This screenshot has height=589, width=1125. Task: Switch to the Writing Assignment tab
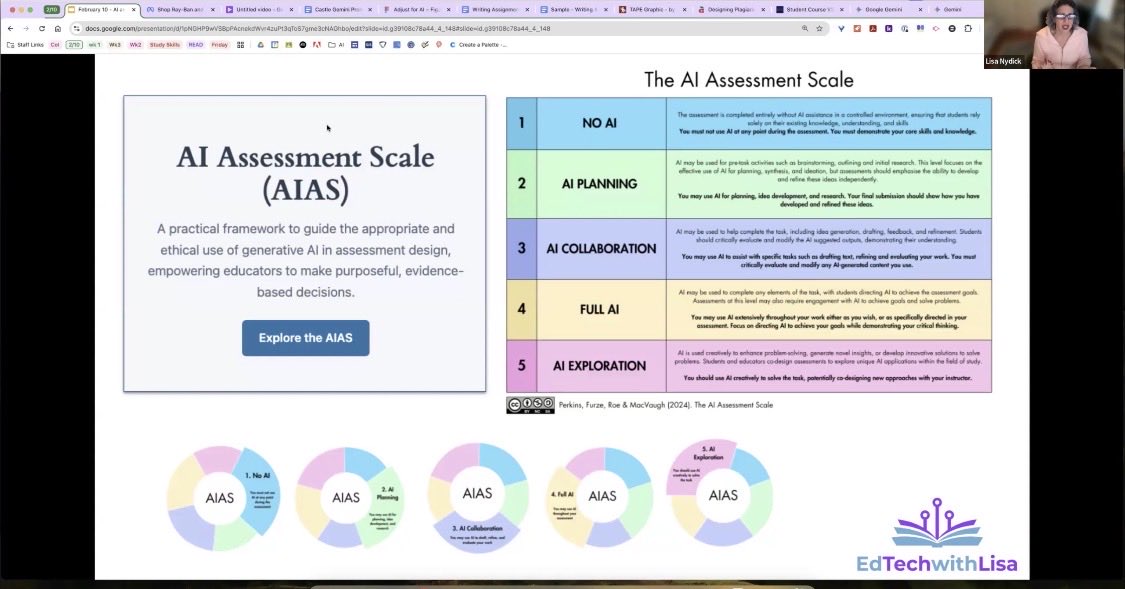[x=494, y=9]
